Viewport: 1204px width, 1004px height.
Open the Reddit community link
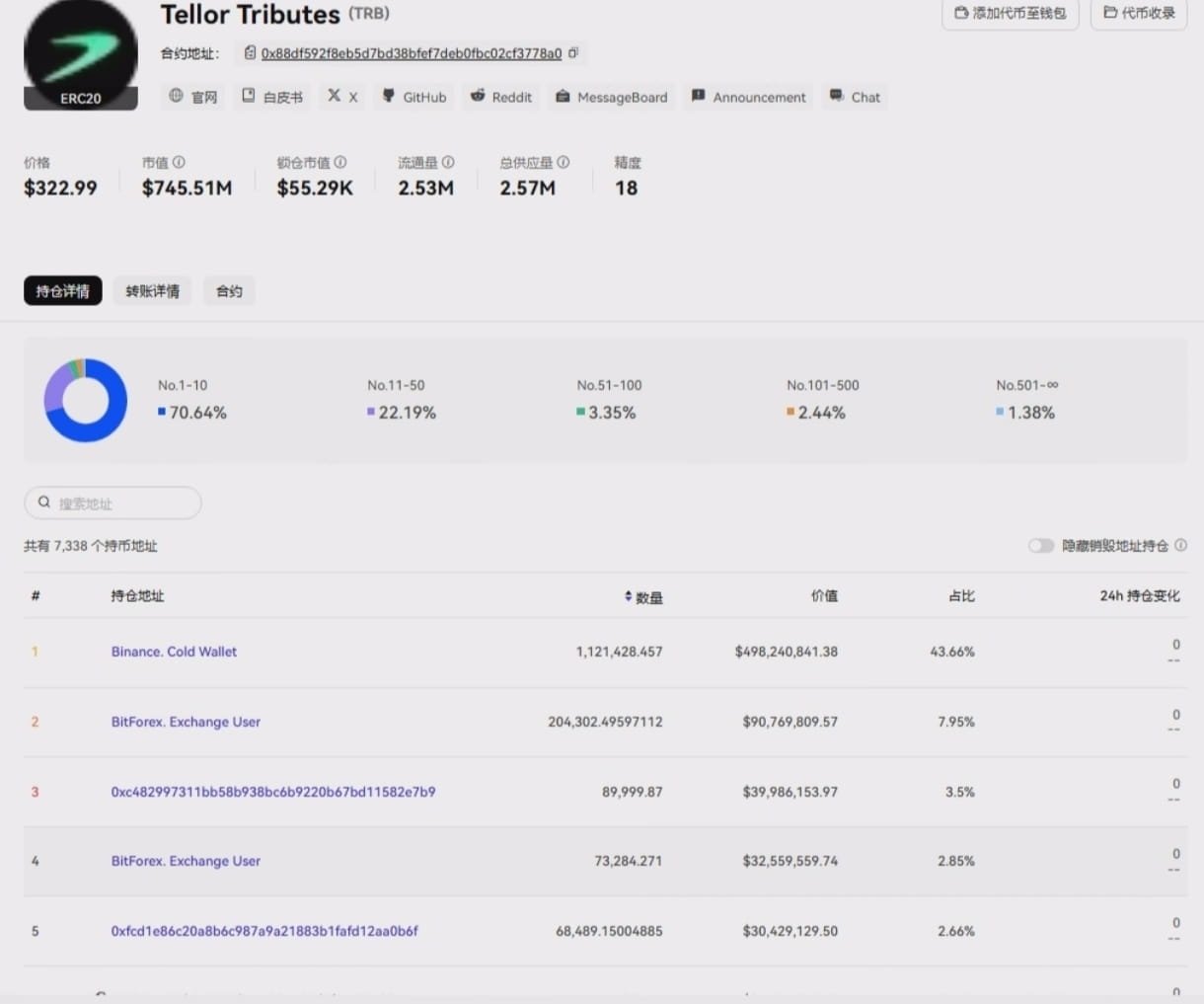[x=501, y=97]
